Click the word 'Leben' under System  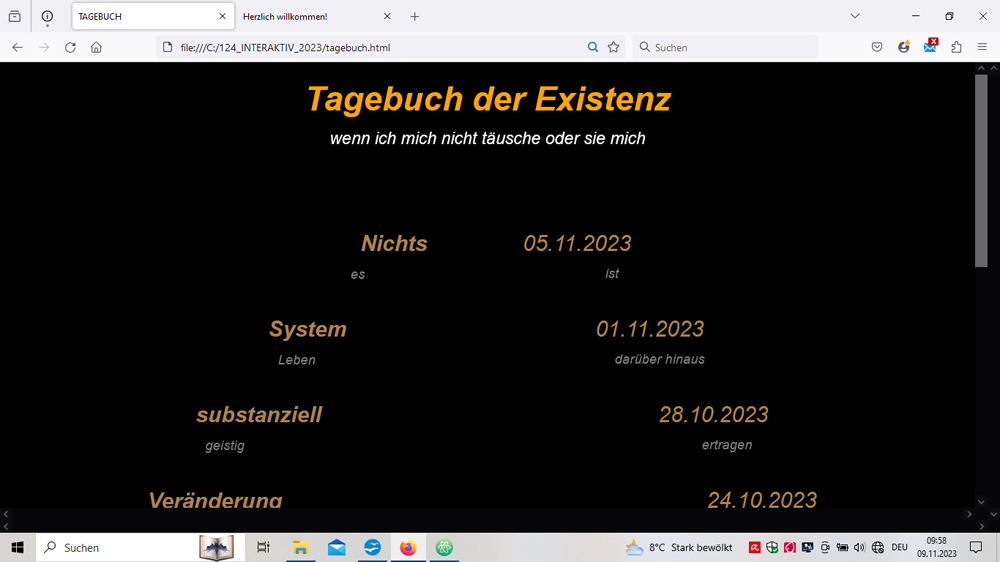(297, 360)
